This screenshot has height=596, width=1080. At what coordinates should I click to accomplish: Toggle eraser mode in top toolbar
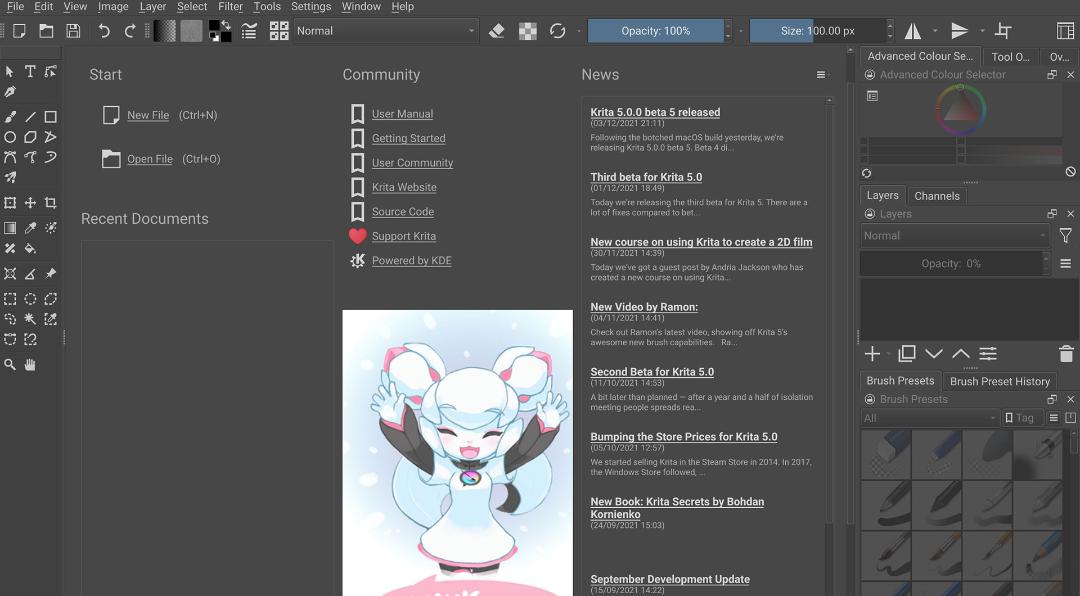[x=497, y=31]
